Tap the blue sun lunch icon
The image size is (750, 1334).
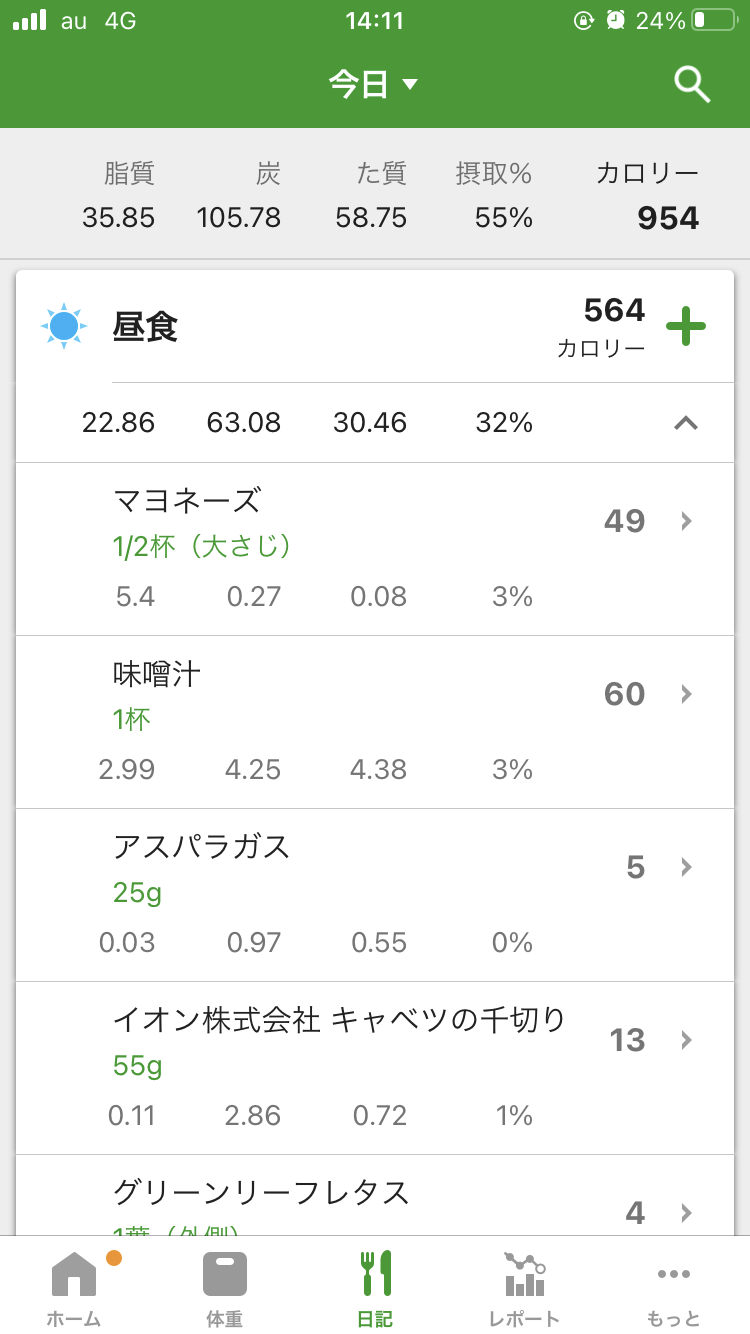64,326
